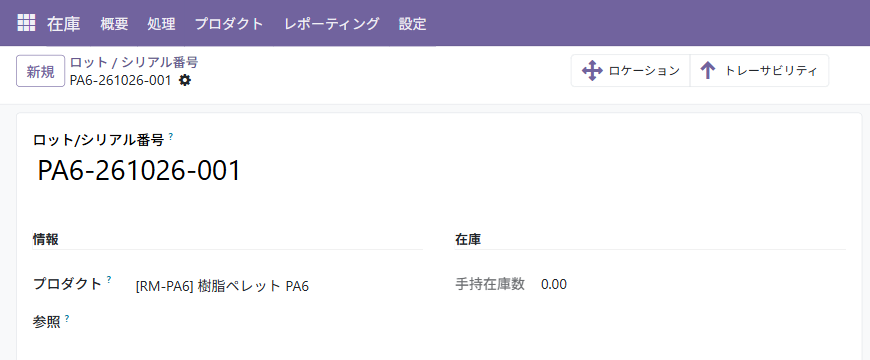Click the empty 参照 input field
Image resolution: width=870 pixels, height=360 pixels.
279,322
